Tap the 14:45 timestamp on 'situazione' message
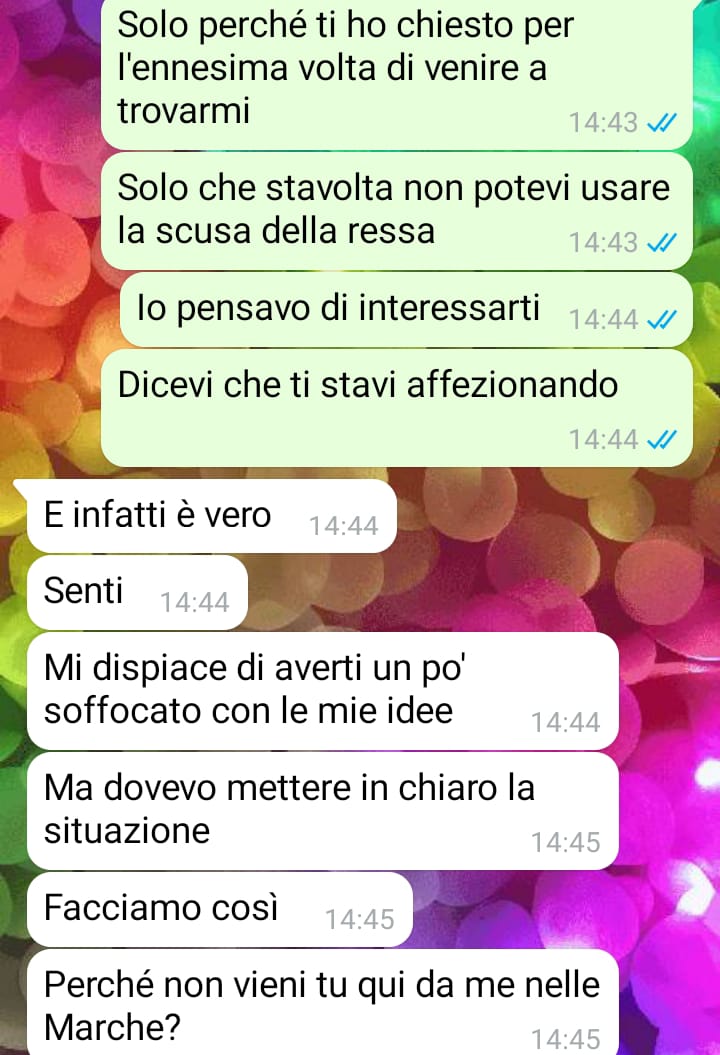This screenshot has height=1055, width=720. [566, 842]
